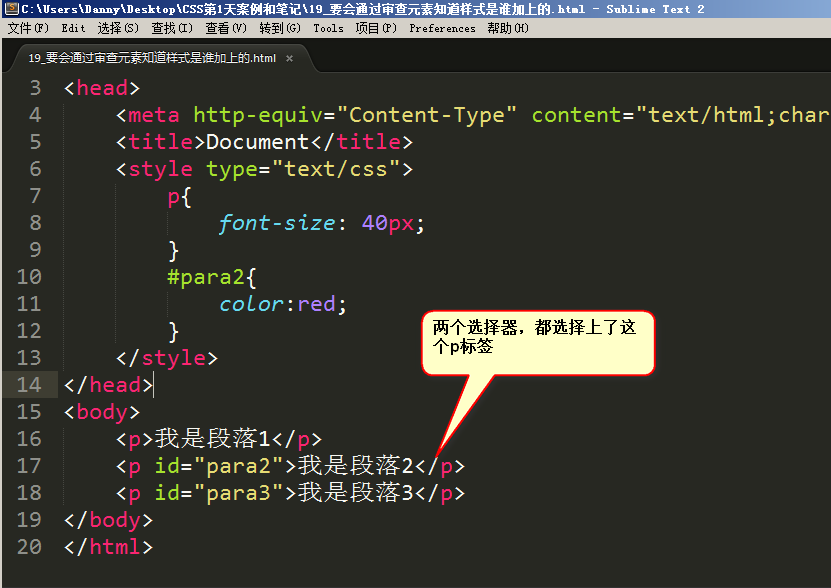This screenshot has height=588, width=831.
Task: Click line number 20 in the gutter
Action: (x=29, y=547)
